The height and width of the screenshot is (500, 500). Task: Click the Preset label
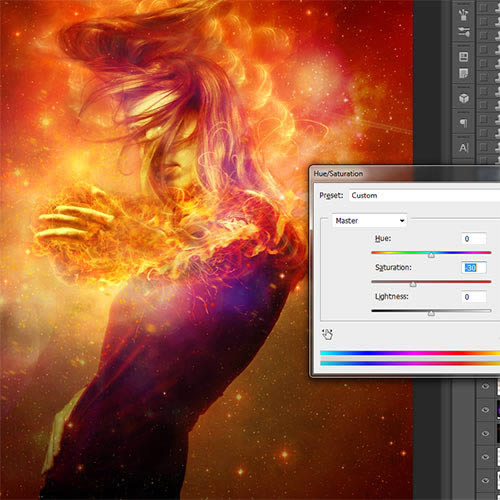(x=331, y=195)
